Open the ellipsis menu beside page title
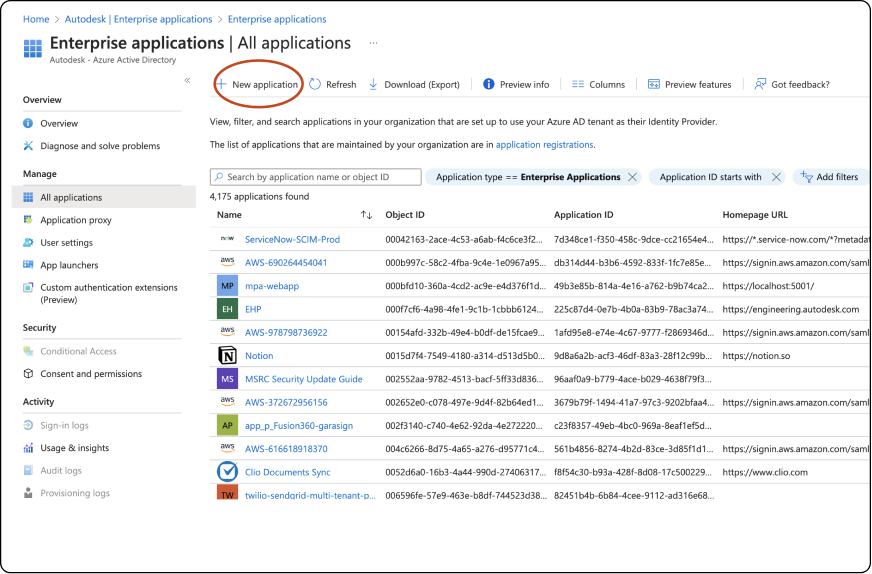 (374, 43)
